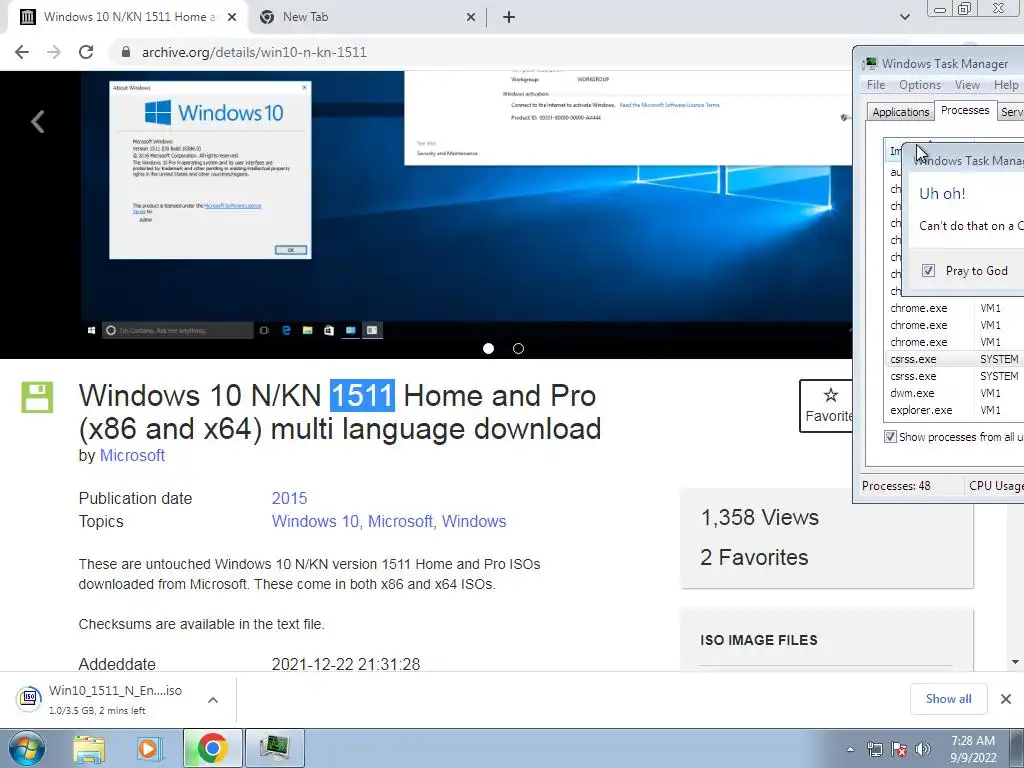Image resolution: width=1024 pixels, height=768 pixels.
Task: Click Chrome taskbar icon
Action: point(212,748)
